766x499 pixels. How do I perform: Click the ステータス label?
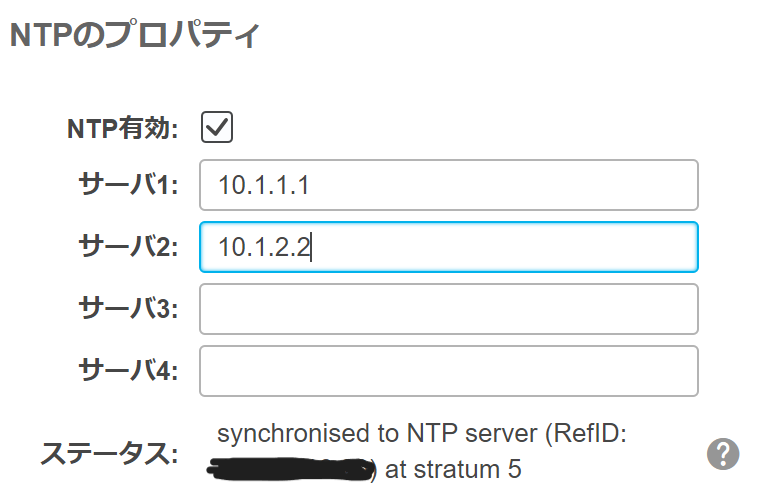tap(108, 453)
